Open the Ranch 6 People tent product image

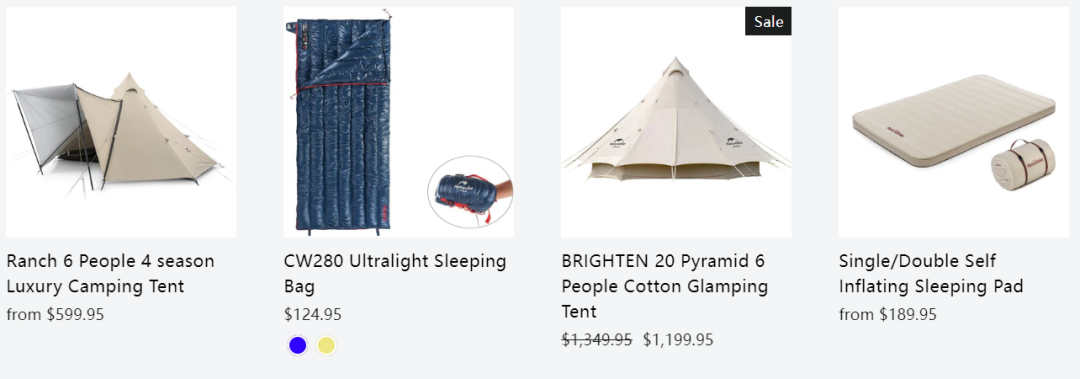pyautogui.click(x=121, y=122)
